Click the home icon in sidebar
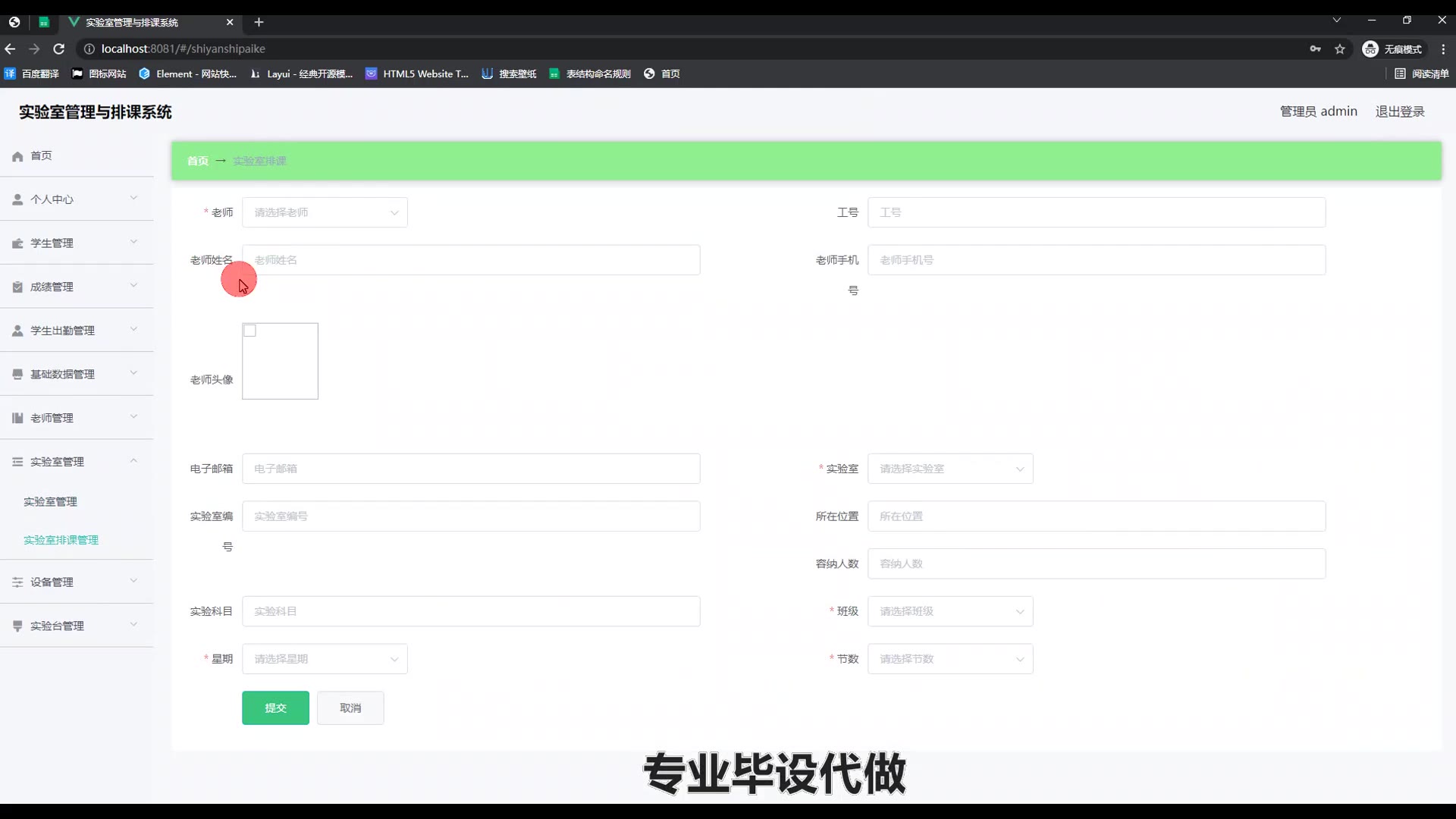 [x=17, y=156]
